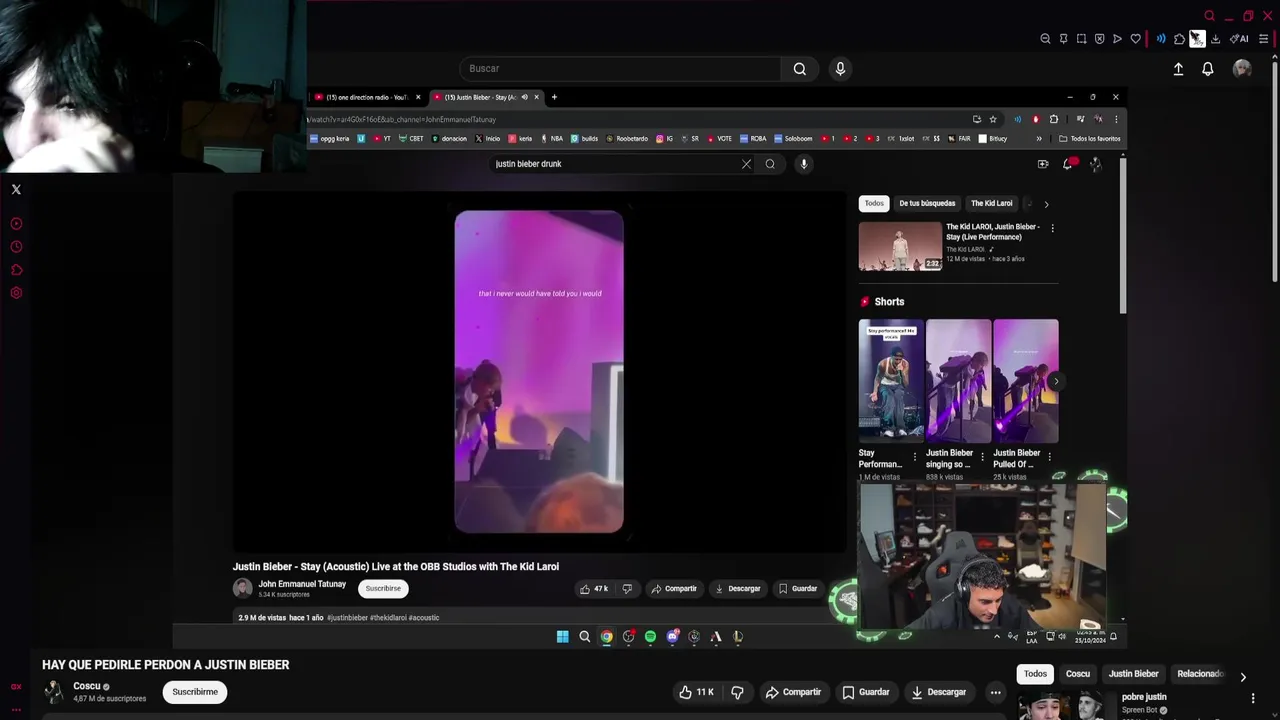Like the Coscu video showing 11 K
1280x720 pixels.
(x=696, y=692)
